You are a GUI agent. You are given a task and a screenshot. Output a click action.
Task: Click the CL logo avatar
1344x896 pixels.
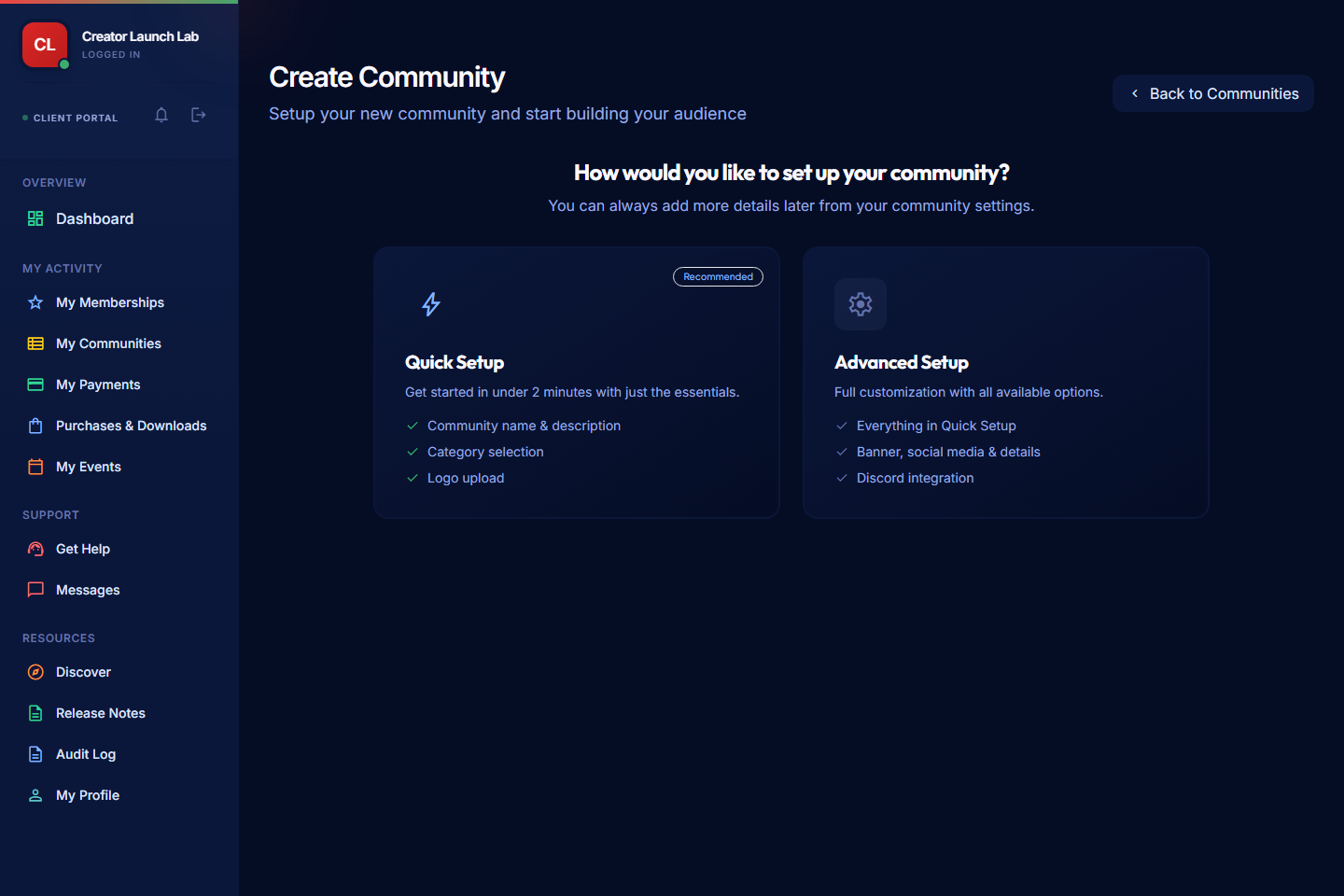point(45,45)
